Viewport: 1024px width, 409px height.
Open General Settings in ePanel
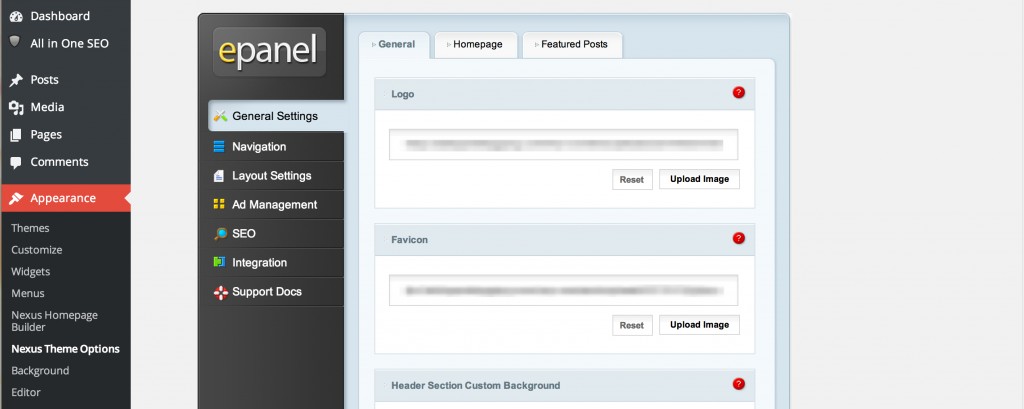click(x=276, y=116)
